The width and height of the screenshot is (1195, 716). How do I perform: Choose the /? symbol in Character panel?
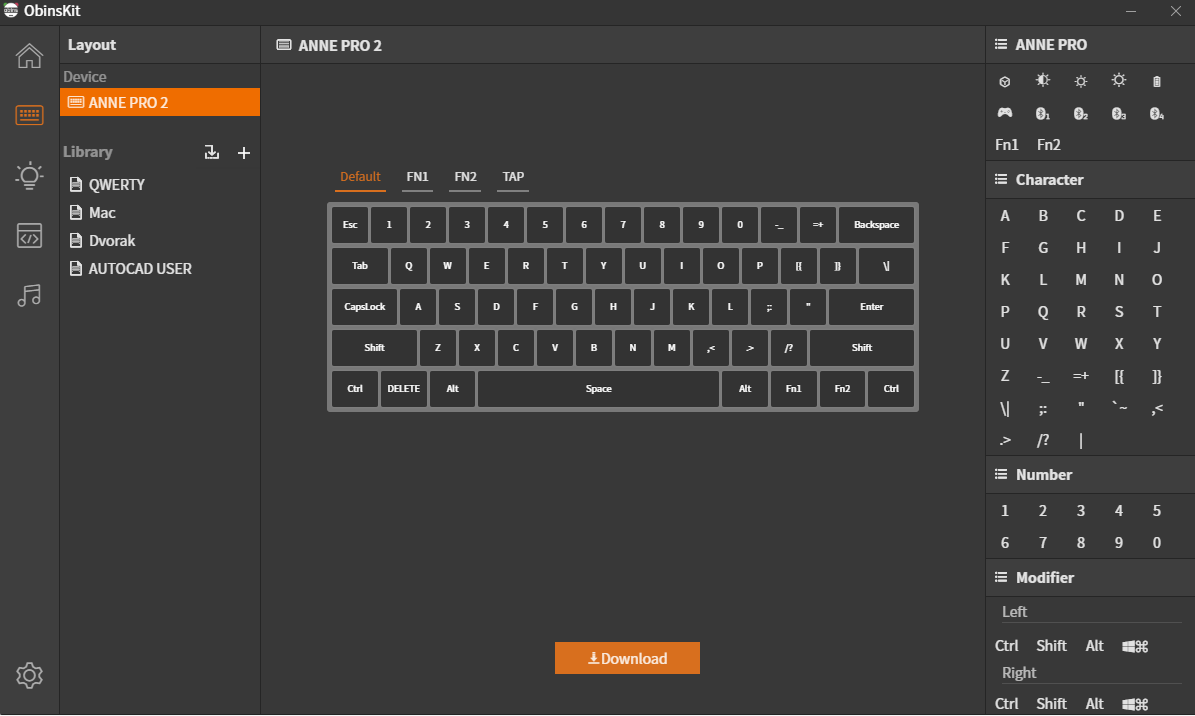pos(1043,441)
